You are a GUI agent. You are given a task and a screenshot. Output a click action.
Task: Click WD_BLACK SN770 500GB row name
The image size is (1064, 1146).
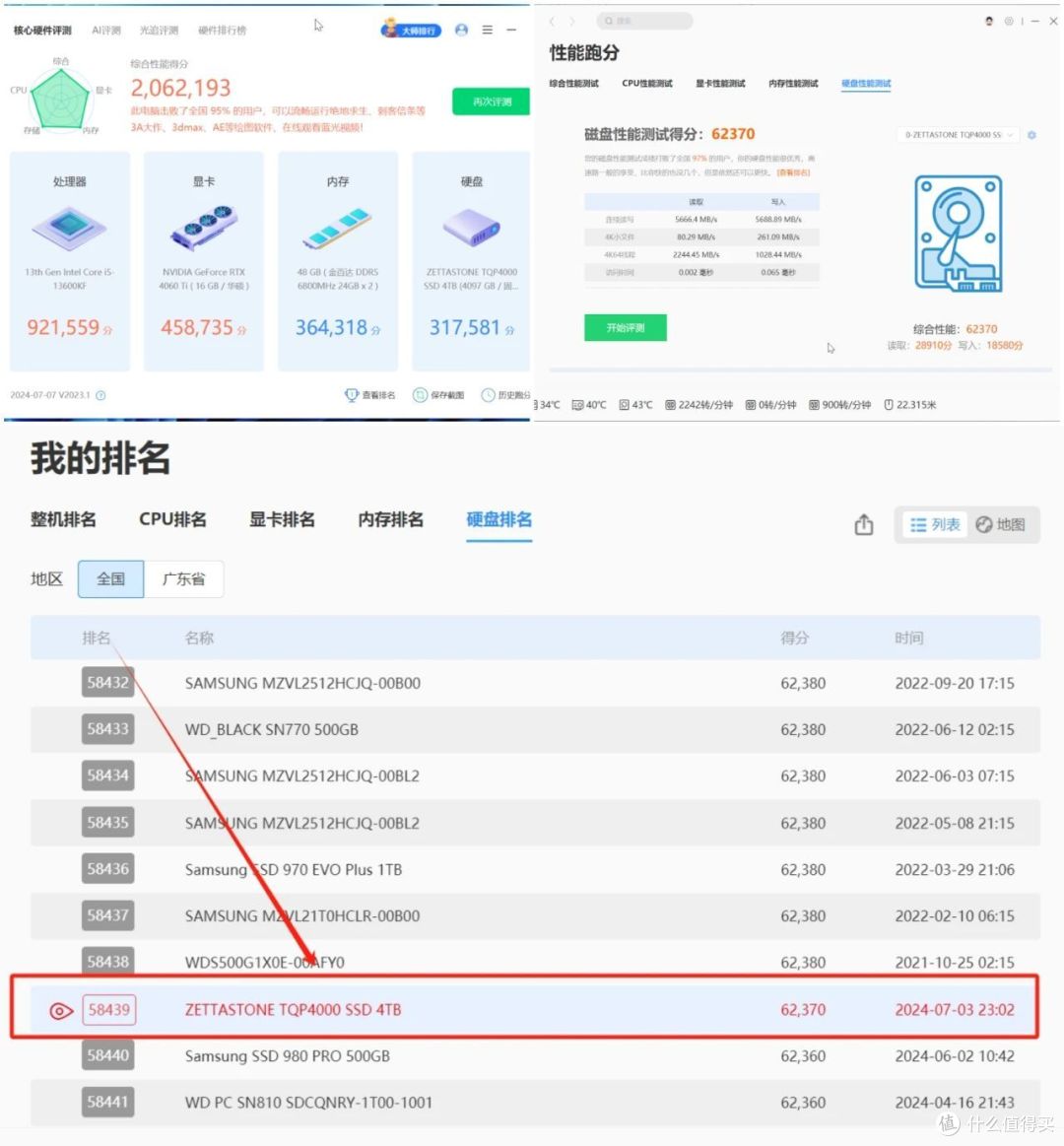pyautogui.click(x=272, y=729)
